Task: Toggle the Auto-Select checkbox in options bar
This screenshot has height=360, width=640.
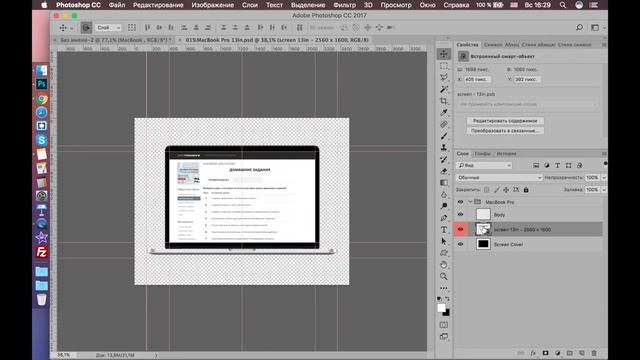Action: click(x=86, y=28)
